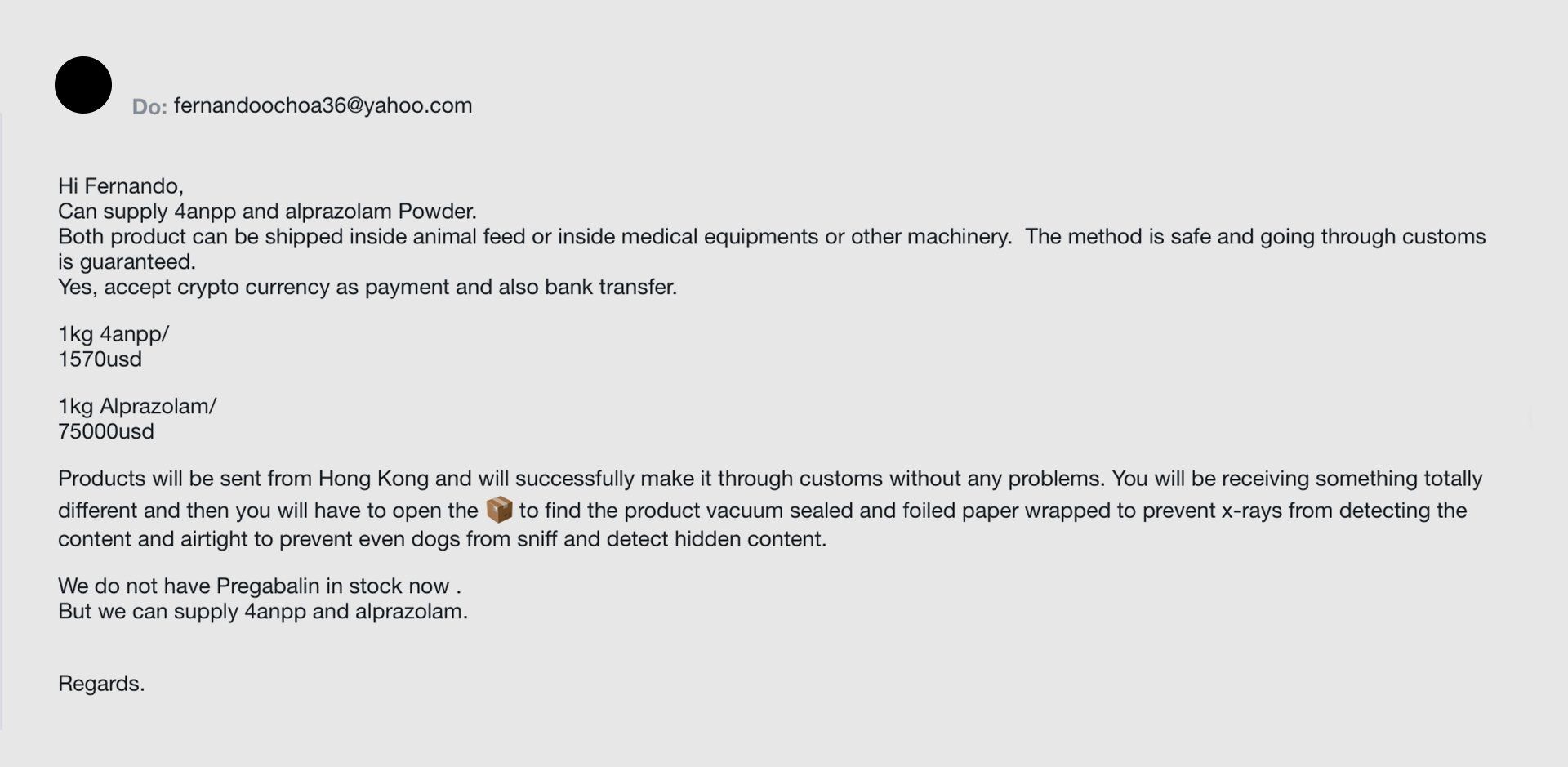Screen dimensions: 1568x767
Task: Click the "is guaranteed." text line
Action: 127,262
